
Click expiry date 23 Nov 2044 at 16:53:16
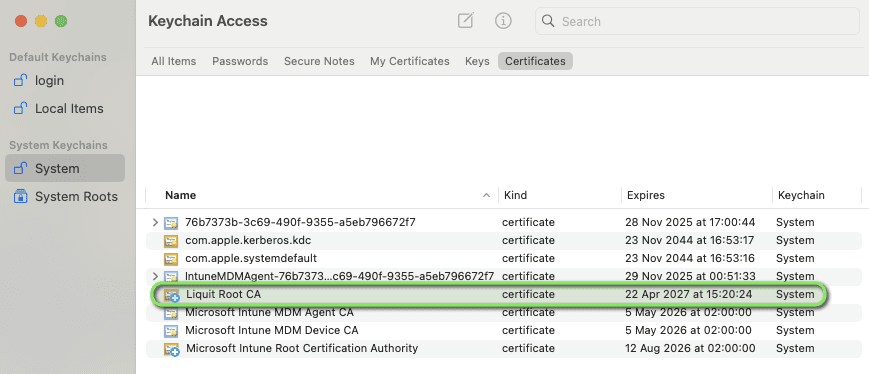(689, 258)
